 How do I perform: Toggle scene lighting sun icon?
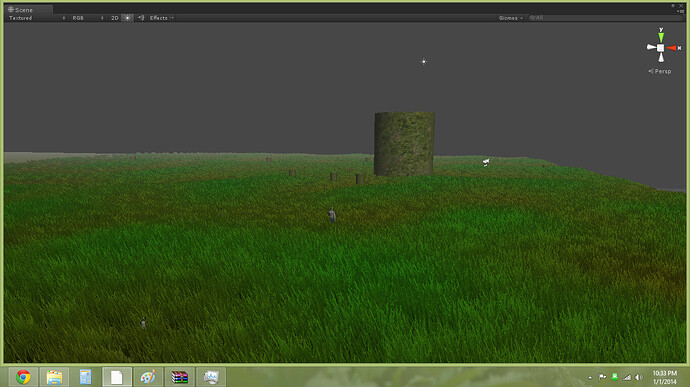[128, 18]
